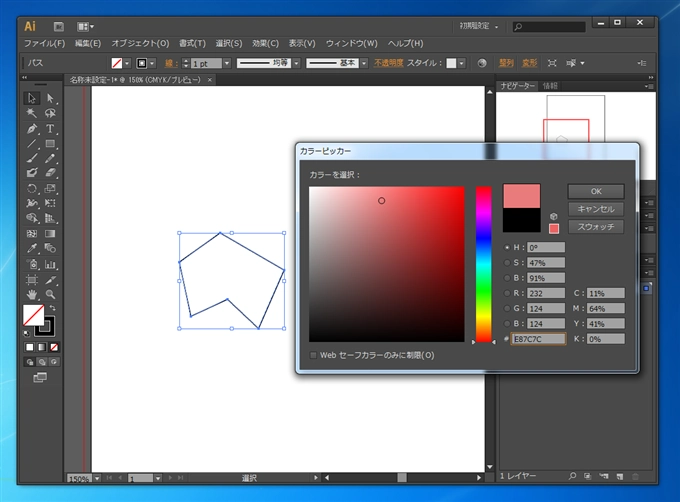Open the zoom level 150% dropdown
The height and width of the screenshot is (502, 680).
[x=97, y=478]
